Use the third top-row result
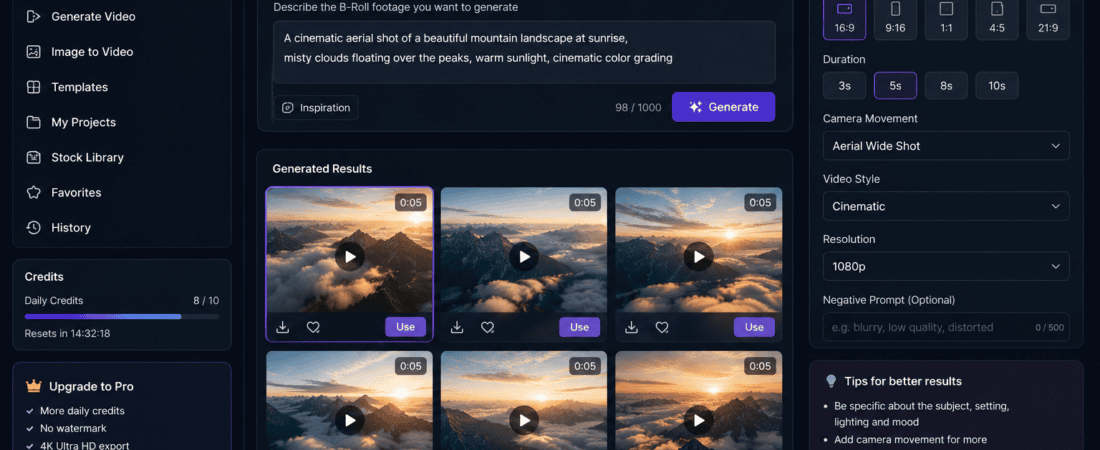 [x=754, y=327]
